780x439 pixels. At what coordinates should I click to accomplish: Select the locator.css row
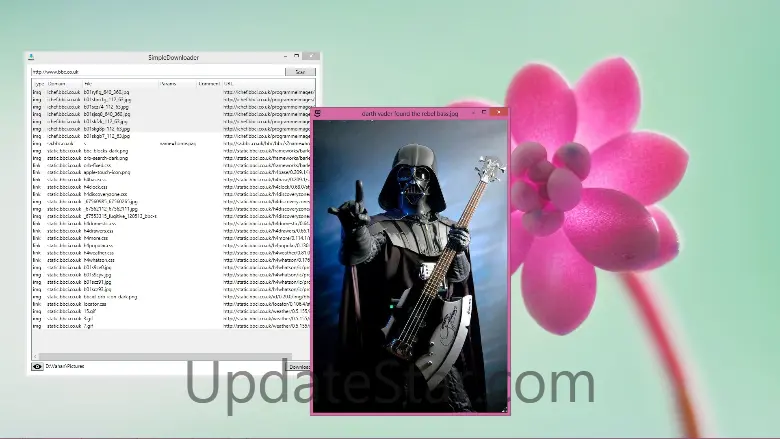point(171,304)
